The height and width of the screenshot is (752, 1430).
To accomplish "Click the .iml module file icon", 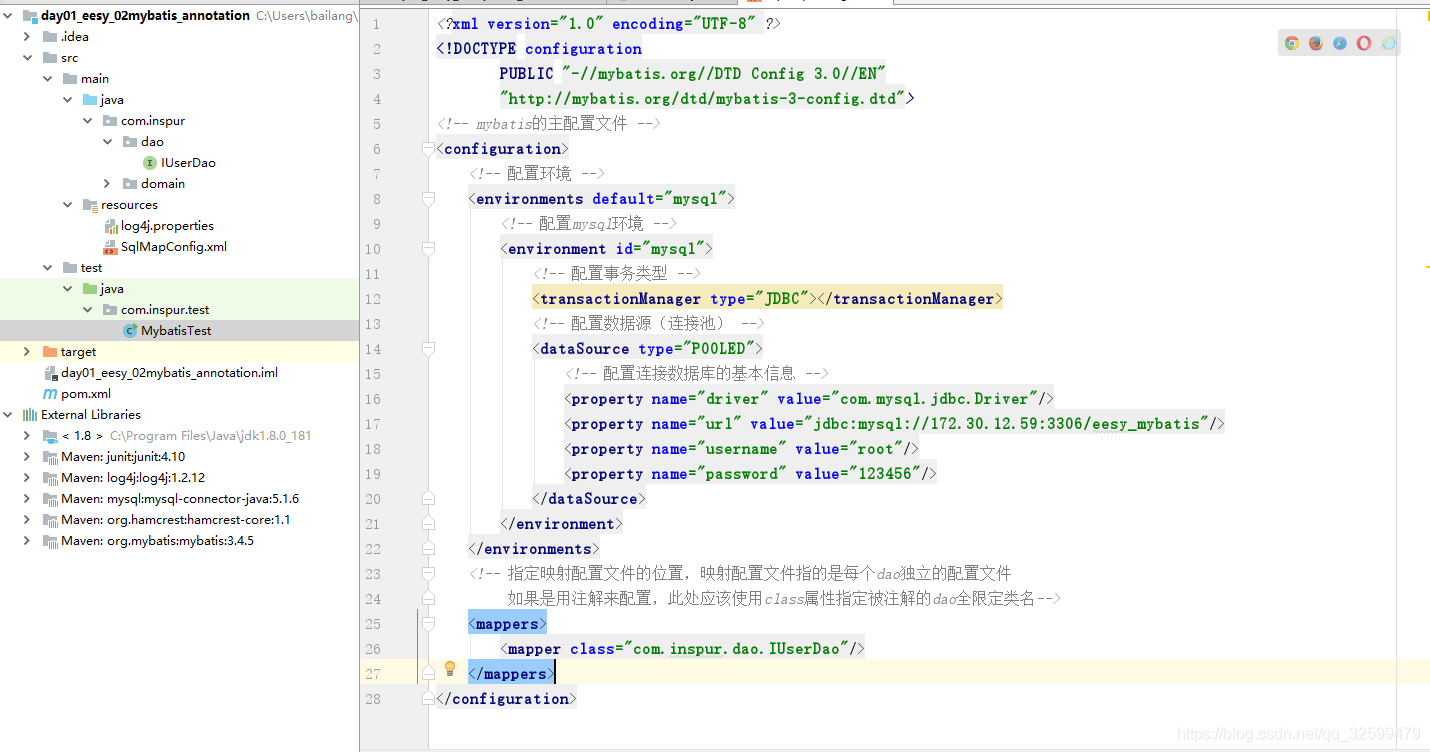I will (51, 373).
